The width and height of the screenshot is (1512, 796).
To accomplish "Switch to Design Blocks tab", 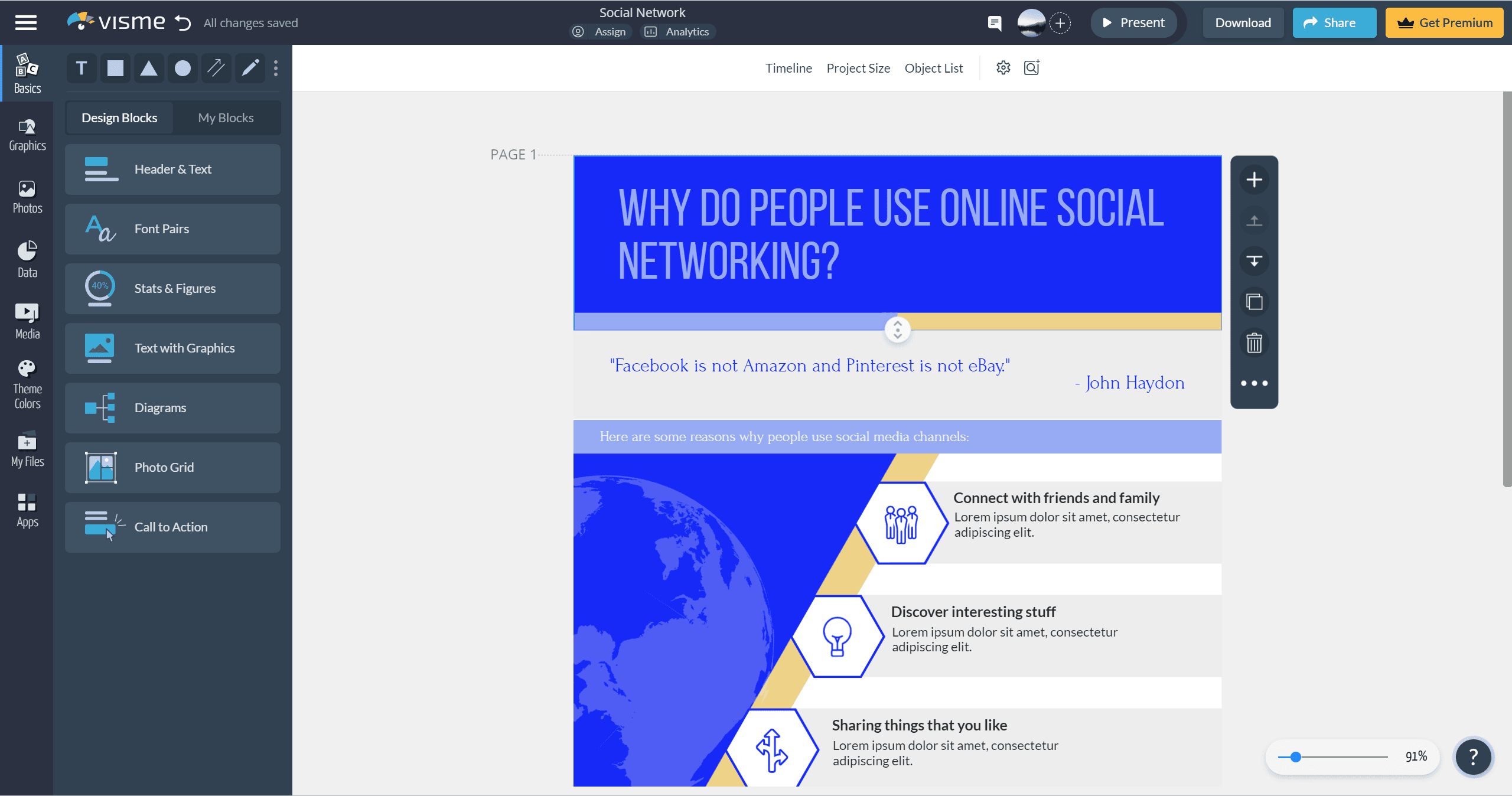I will [119, 118].
